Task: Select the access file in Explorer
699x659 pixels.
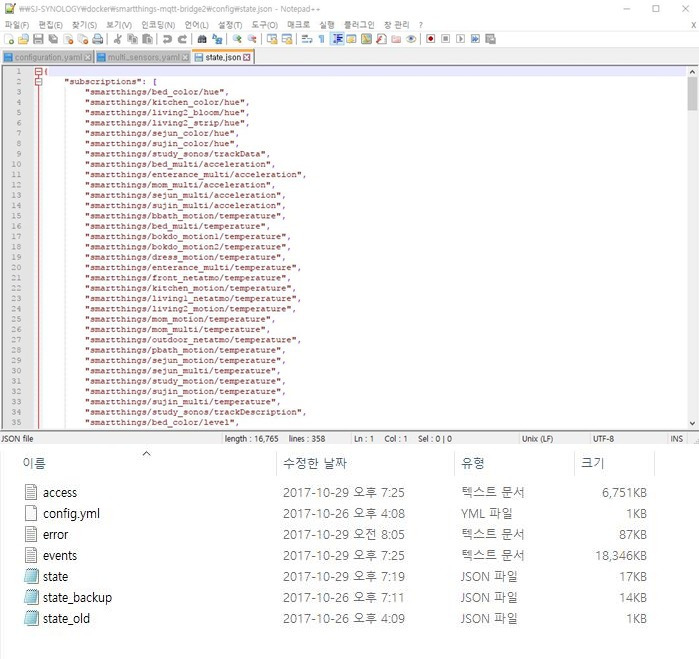Action: [60, 493]
